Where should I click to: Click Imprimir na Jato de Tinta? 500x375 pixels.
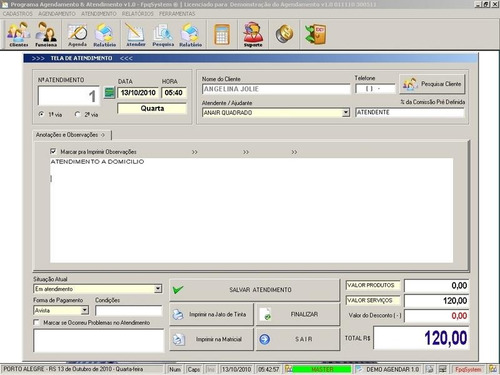[x=211, y=314]
